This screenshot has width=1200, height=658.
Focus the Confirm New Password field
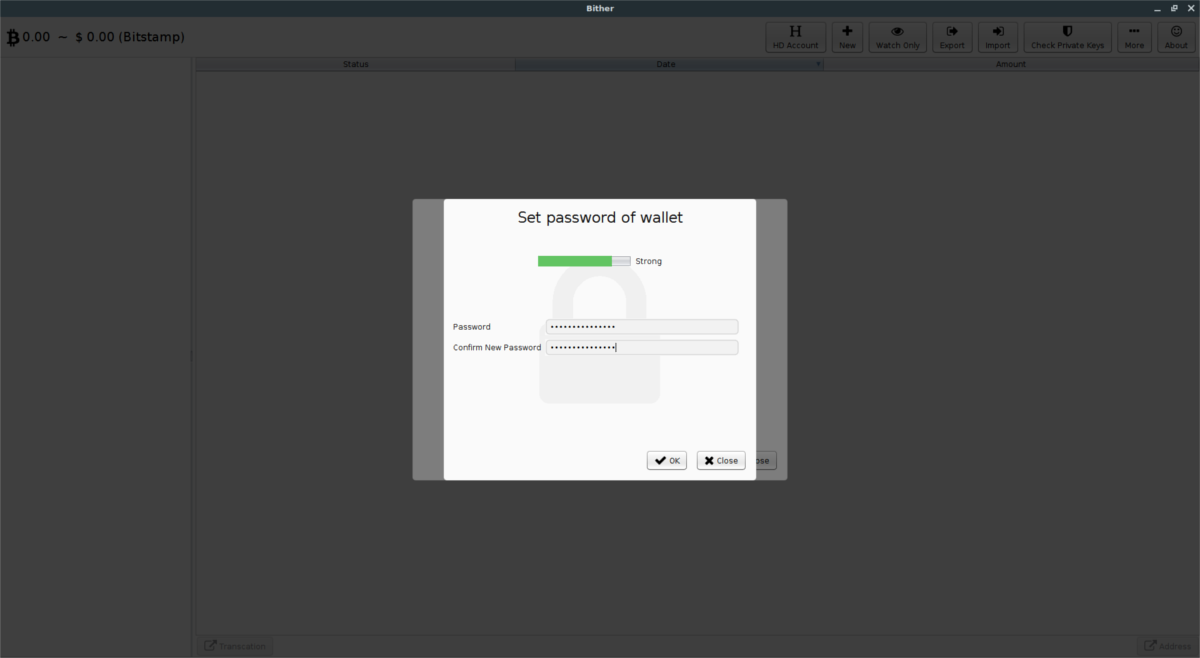pos(642,347)
